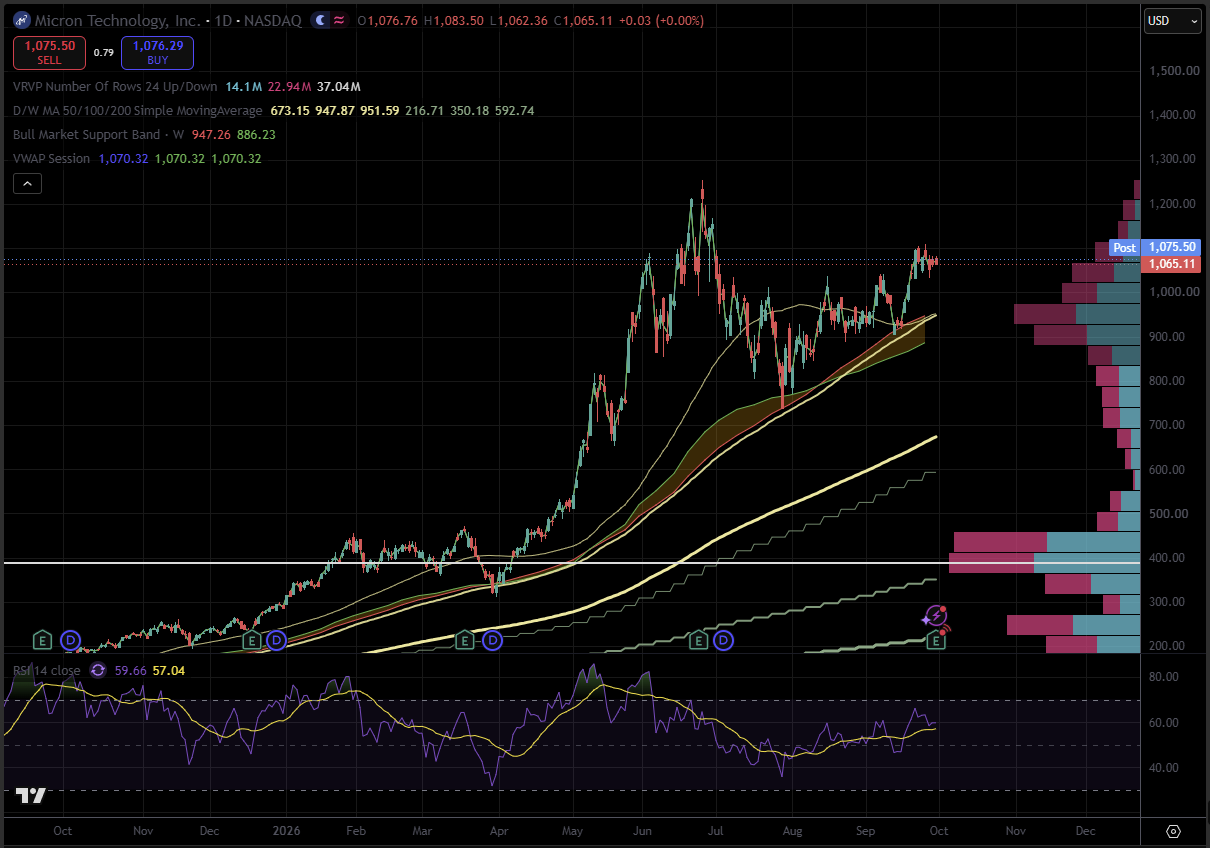Image resolution: width=1210 pixels, height=848 pixels.
Task: Click the blue Post 1,075.50 price label on axis
Action: (1155, 247)
